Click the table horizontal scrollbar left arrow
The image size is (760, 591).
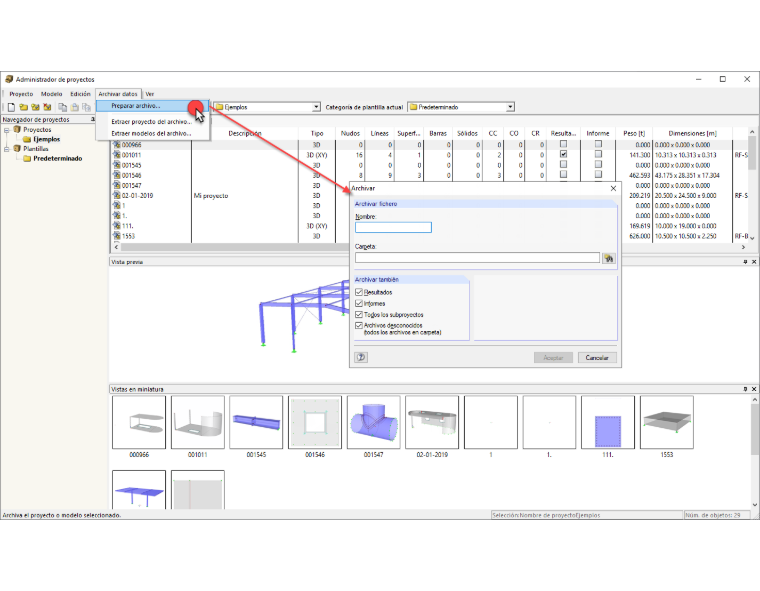coord(116,247)
